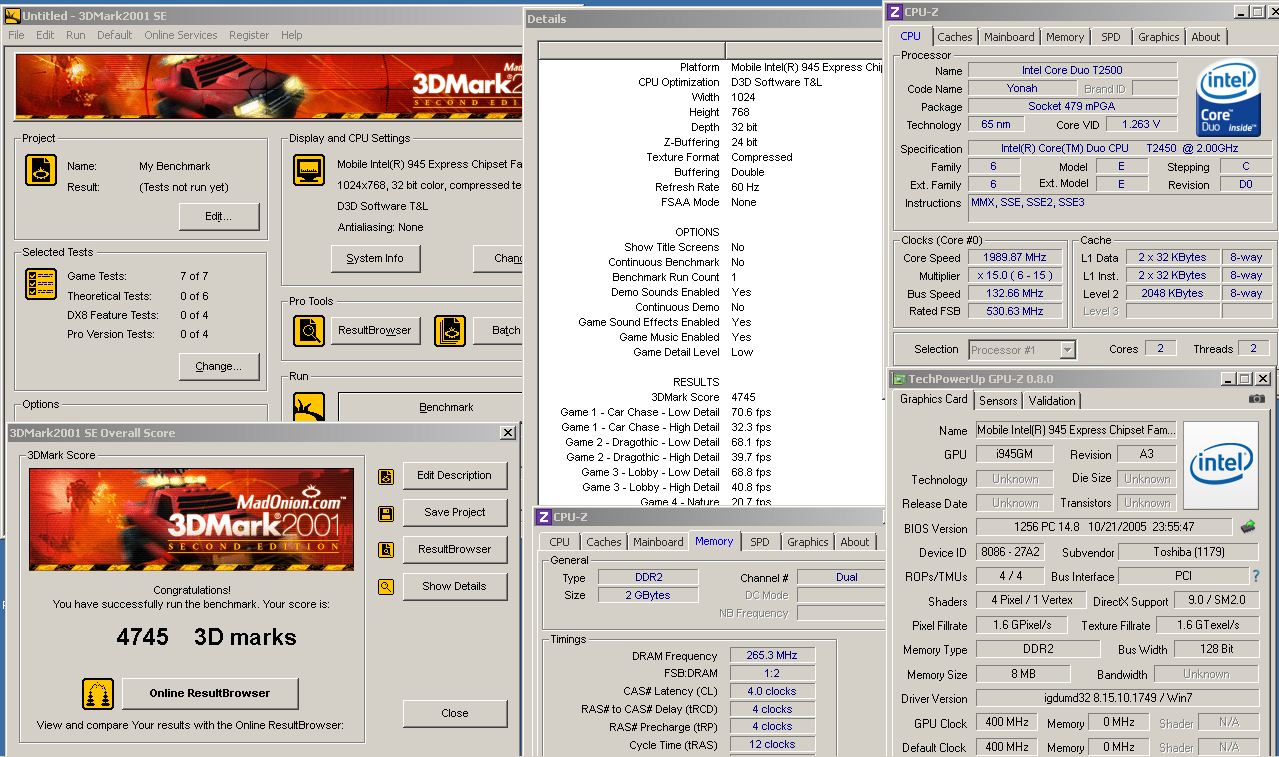Image resolution: width=1279 pixels, height=757 pixels.
Task: Click the Pro Tools Batch icon
Action: pos(450,331)
